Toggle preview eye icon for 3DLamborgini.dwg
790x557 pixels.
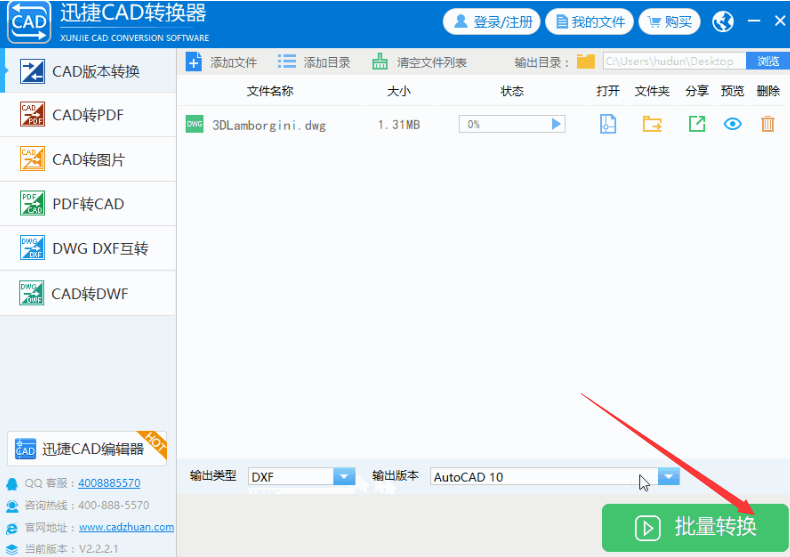[x=733, y=124]
